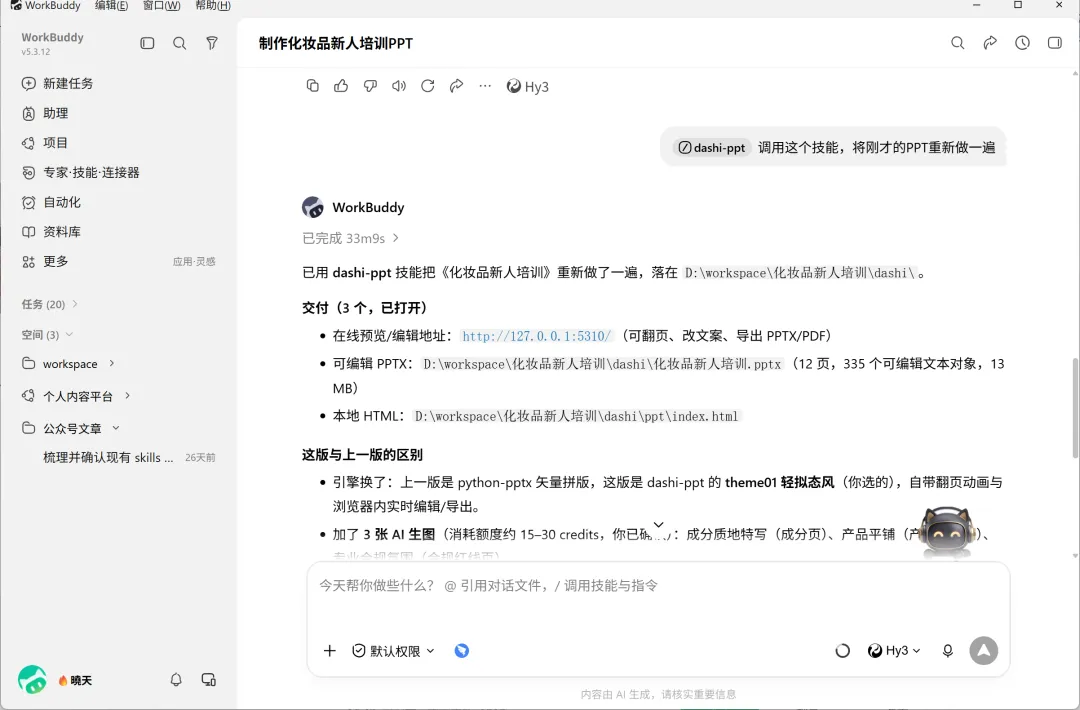Click the dashi output folder path
This screenshot has width=1080, height=710.
799,273
